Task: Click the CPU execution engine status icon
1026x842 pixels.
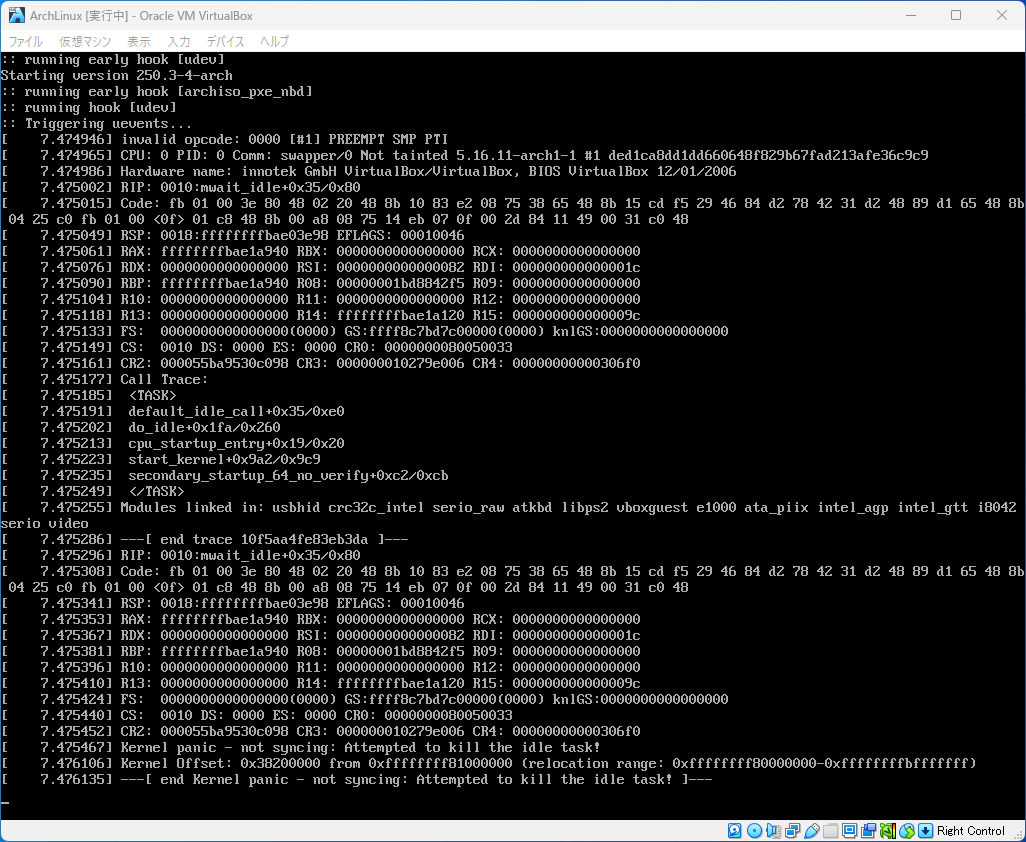Action: [x=888, y=831]
